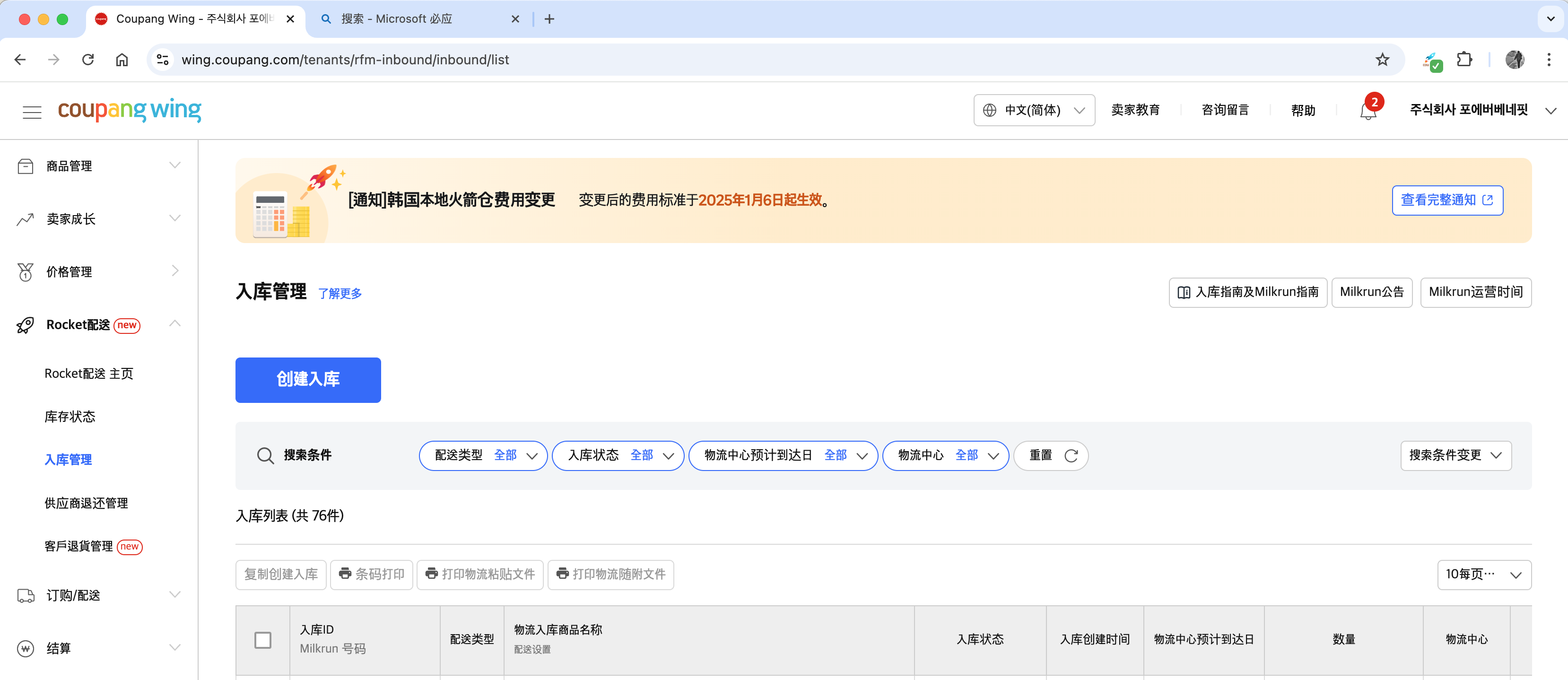Open the hamburger navigation menu

[x=32, y=112]
